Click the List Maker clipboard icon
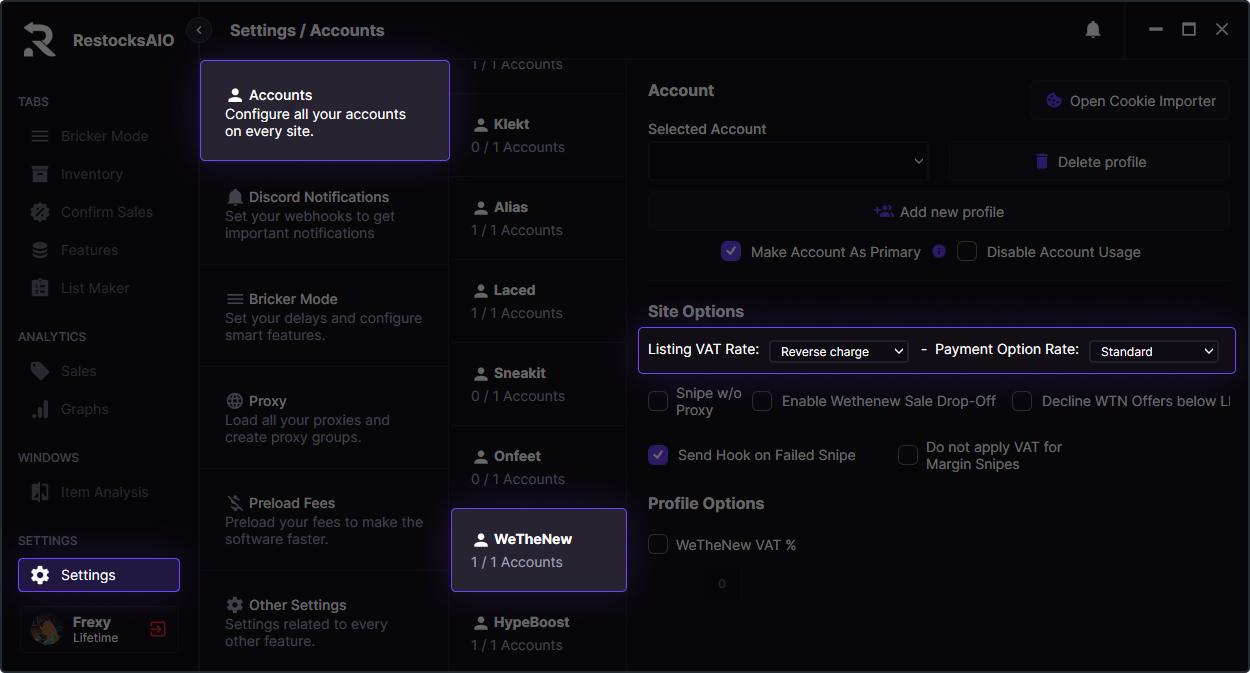The width and height of the screenshot is (1250, 673). (40, 288)
